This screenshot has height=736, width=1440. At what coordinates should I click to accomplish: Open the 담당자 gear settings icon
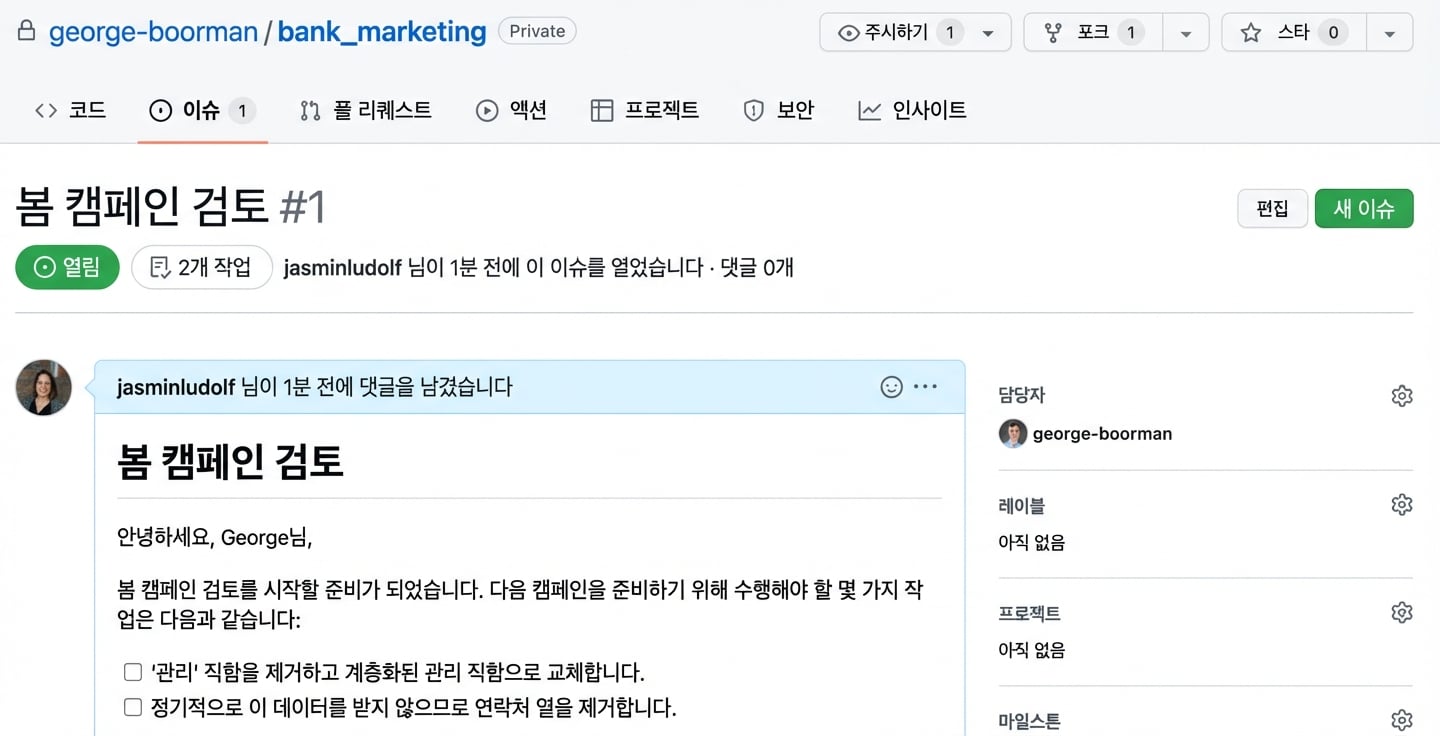[1402, 396]
